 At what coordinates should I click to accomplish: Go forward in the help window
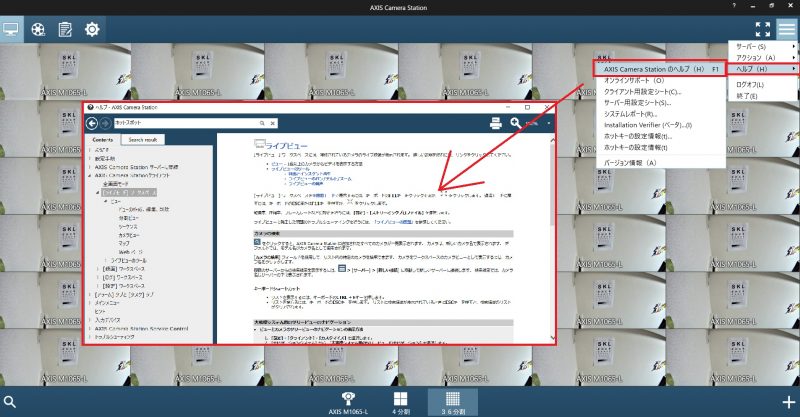(105, 123)
